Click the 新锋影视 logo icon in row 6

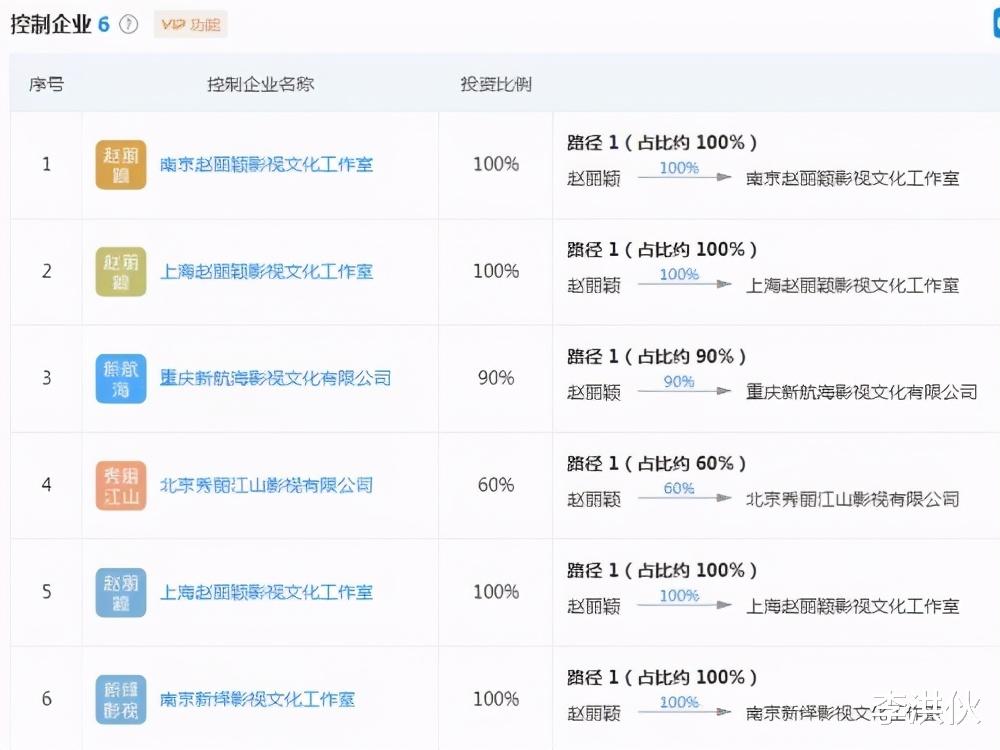pyautogui.click(x=120, y=699)
